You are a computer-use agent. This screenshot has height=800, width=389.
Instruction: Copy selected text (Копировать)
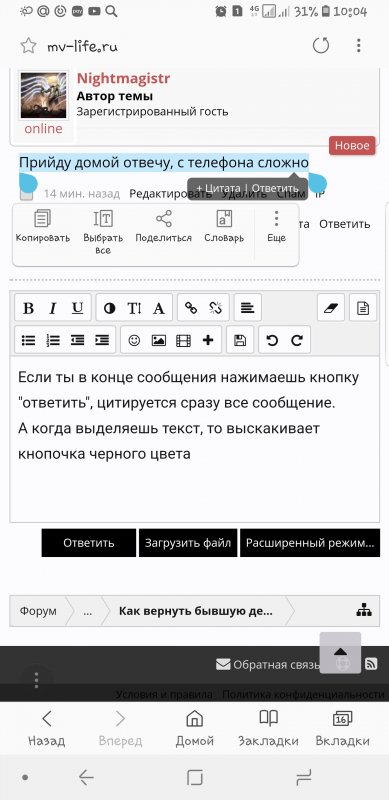tap(42, 226)
